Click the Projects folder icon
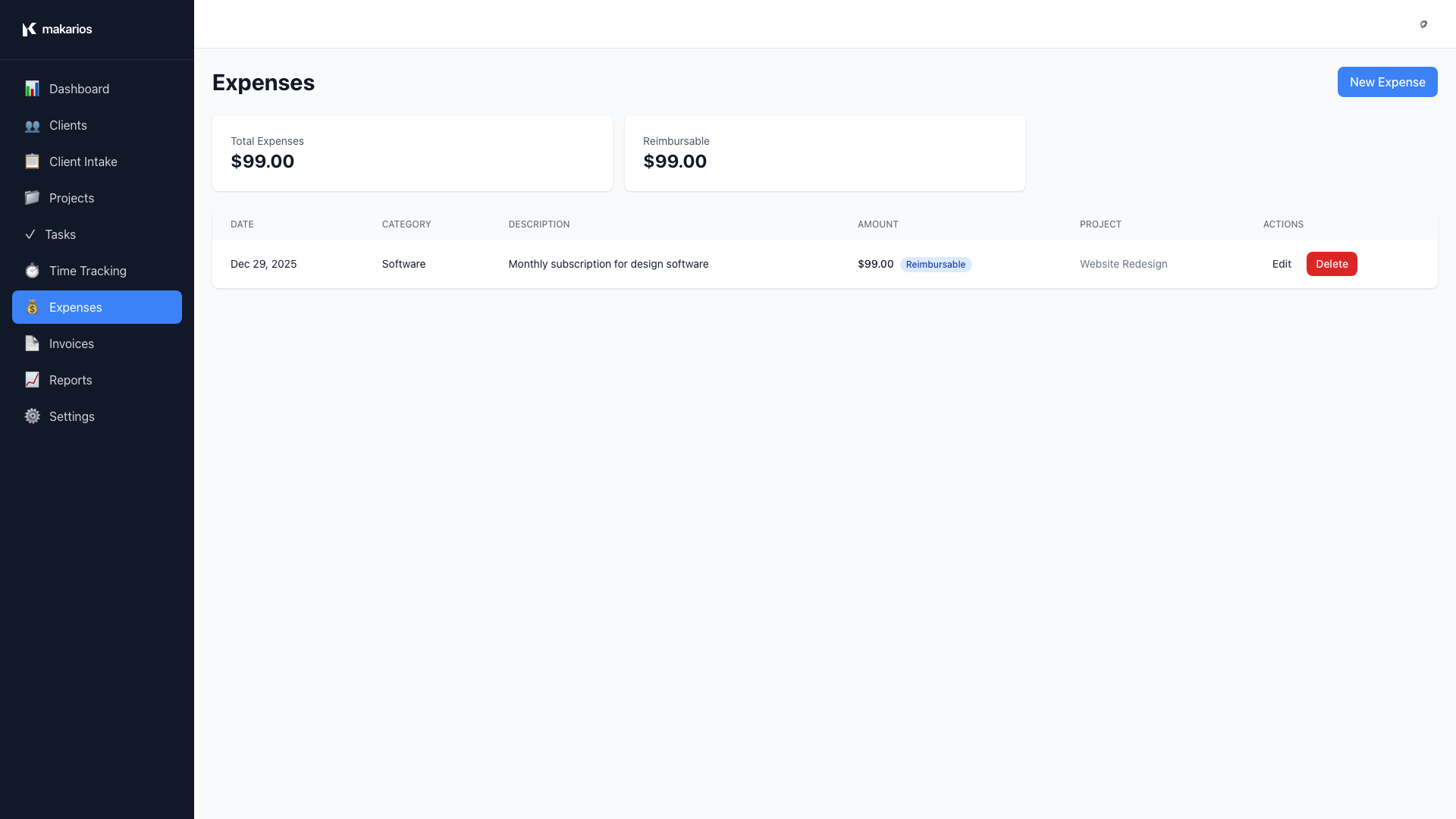Viewport: 1456px width, 819px height. pyautogui.click(x=32, y=198)
